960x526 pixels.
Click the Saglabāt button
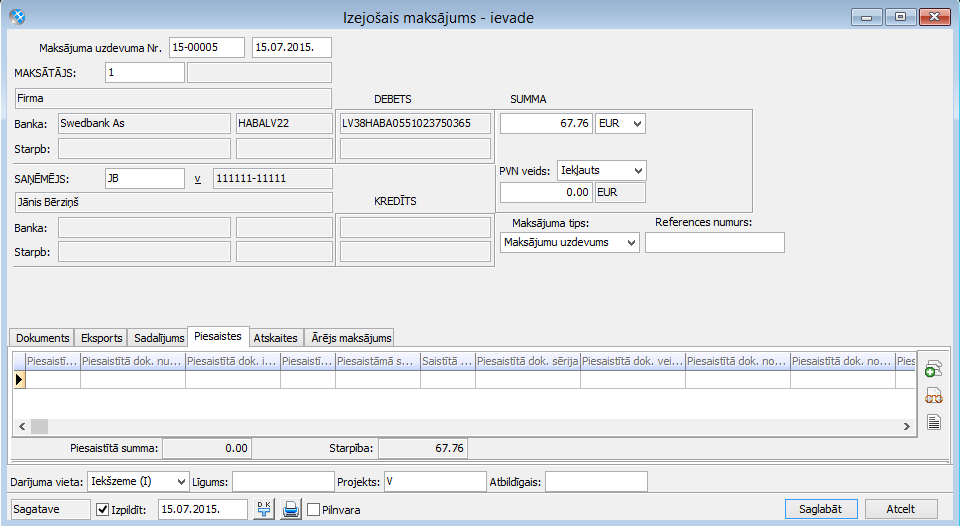(x=820, y=509)
